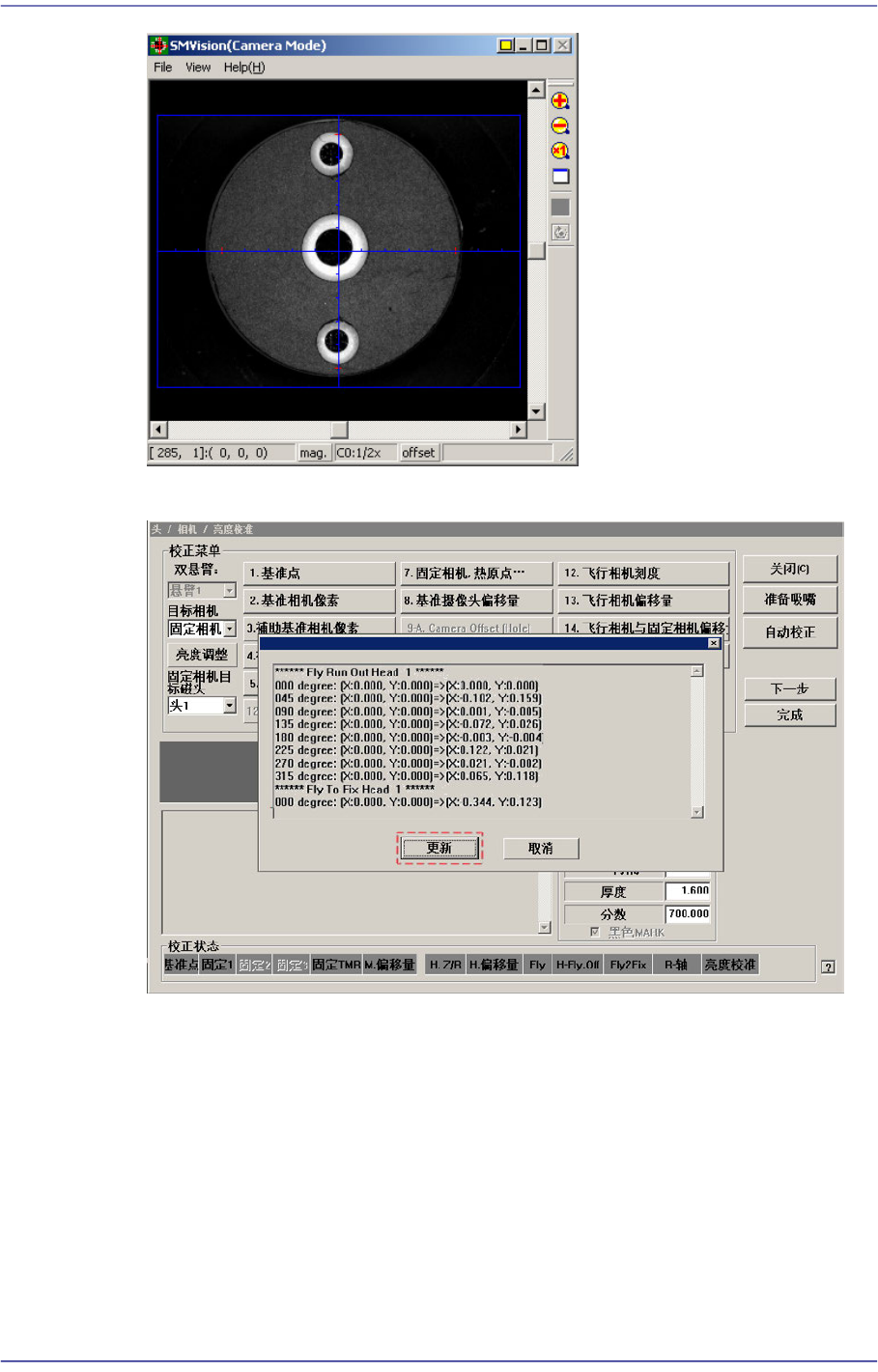Viewport: 878px width, 1372px height.
Task: Click the 下一步 next step button
Action: tap(789, 688)
